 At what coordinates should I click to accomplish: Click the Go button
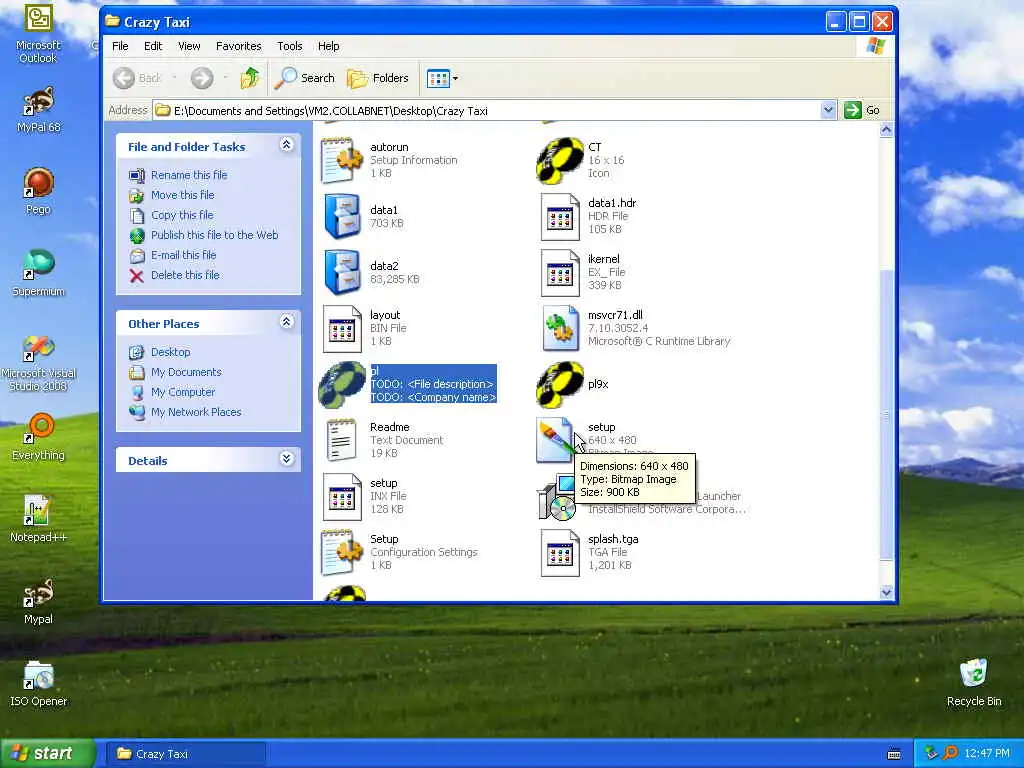[x=861, y=110]
